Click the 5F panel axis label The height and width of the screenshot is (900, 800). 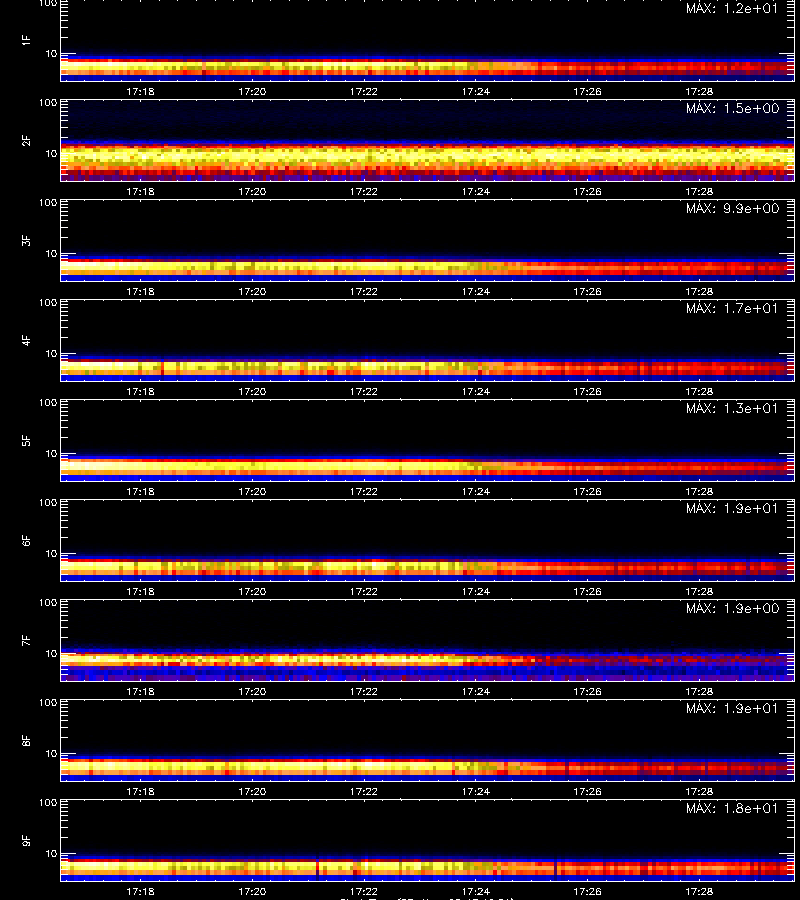pos(26,440)
